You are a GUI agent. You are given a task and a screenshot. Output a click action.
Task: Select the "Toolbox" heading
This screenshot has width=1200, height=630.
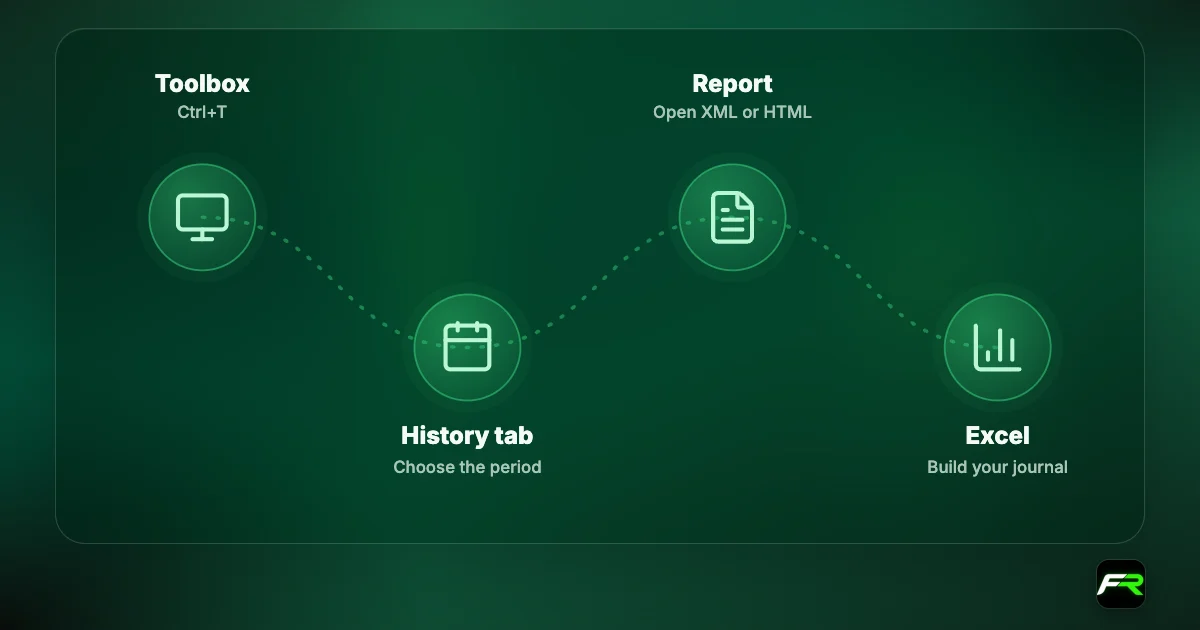(x=202, y=83)
